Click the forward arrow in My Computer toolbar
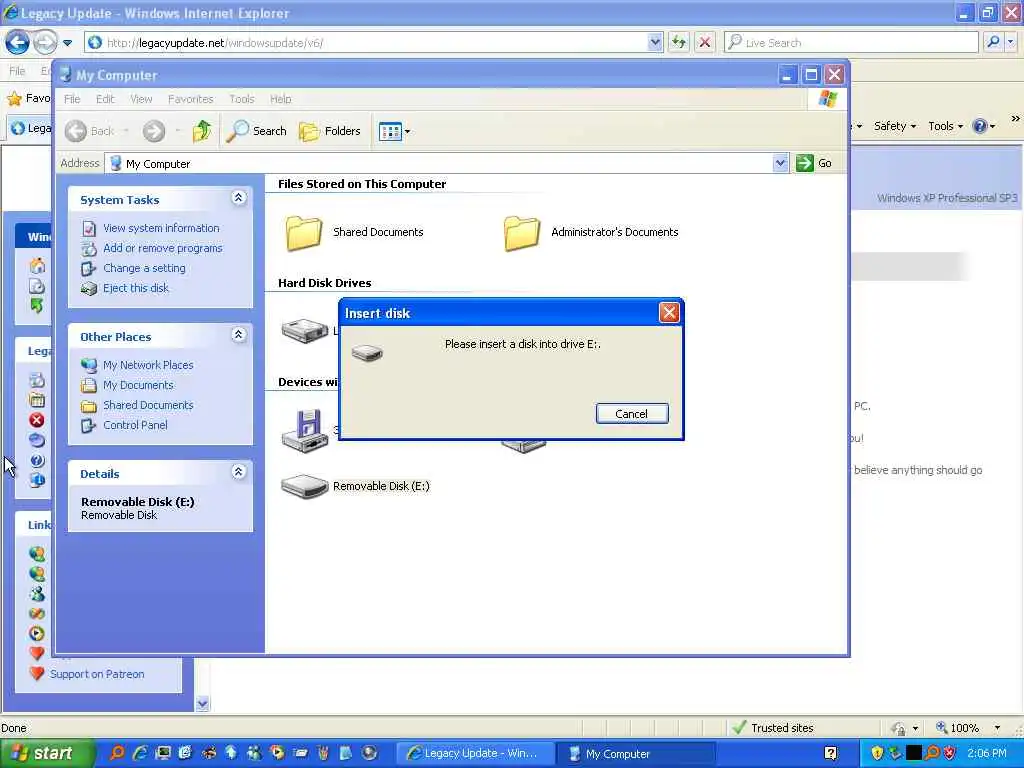Screen dimensions: 1024x768 (x=154, y=131)
